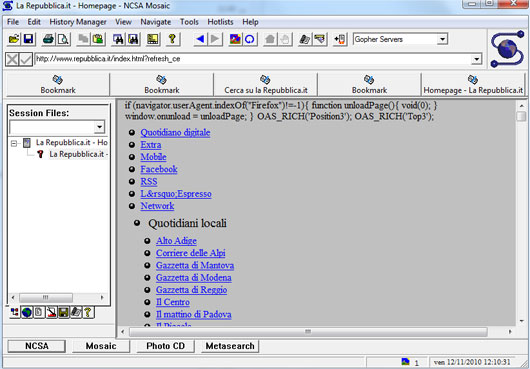Select the document pages sidebar tab icon
The image size is (530, 369).
[x=39, y=312]
